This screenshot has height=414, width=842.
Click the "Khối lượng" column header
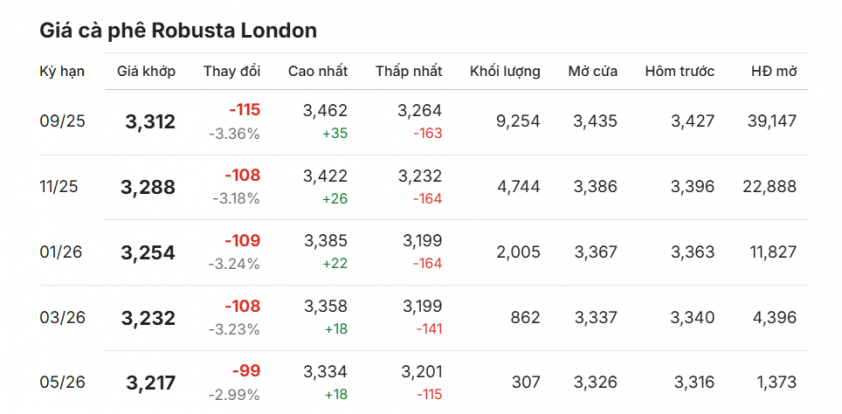point(505,72)
